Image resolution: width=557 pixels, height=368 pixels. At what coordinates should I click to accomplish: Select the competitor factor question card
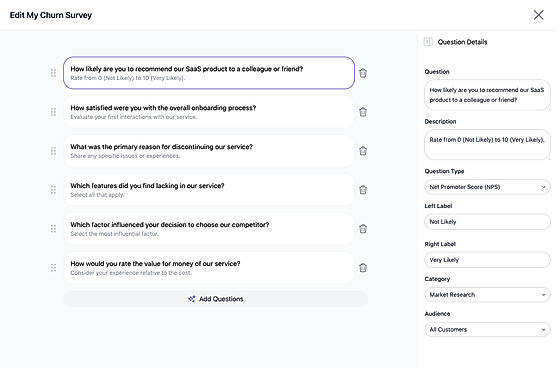209,229
